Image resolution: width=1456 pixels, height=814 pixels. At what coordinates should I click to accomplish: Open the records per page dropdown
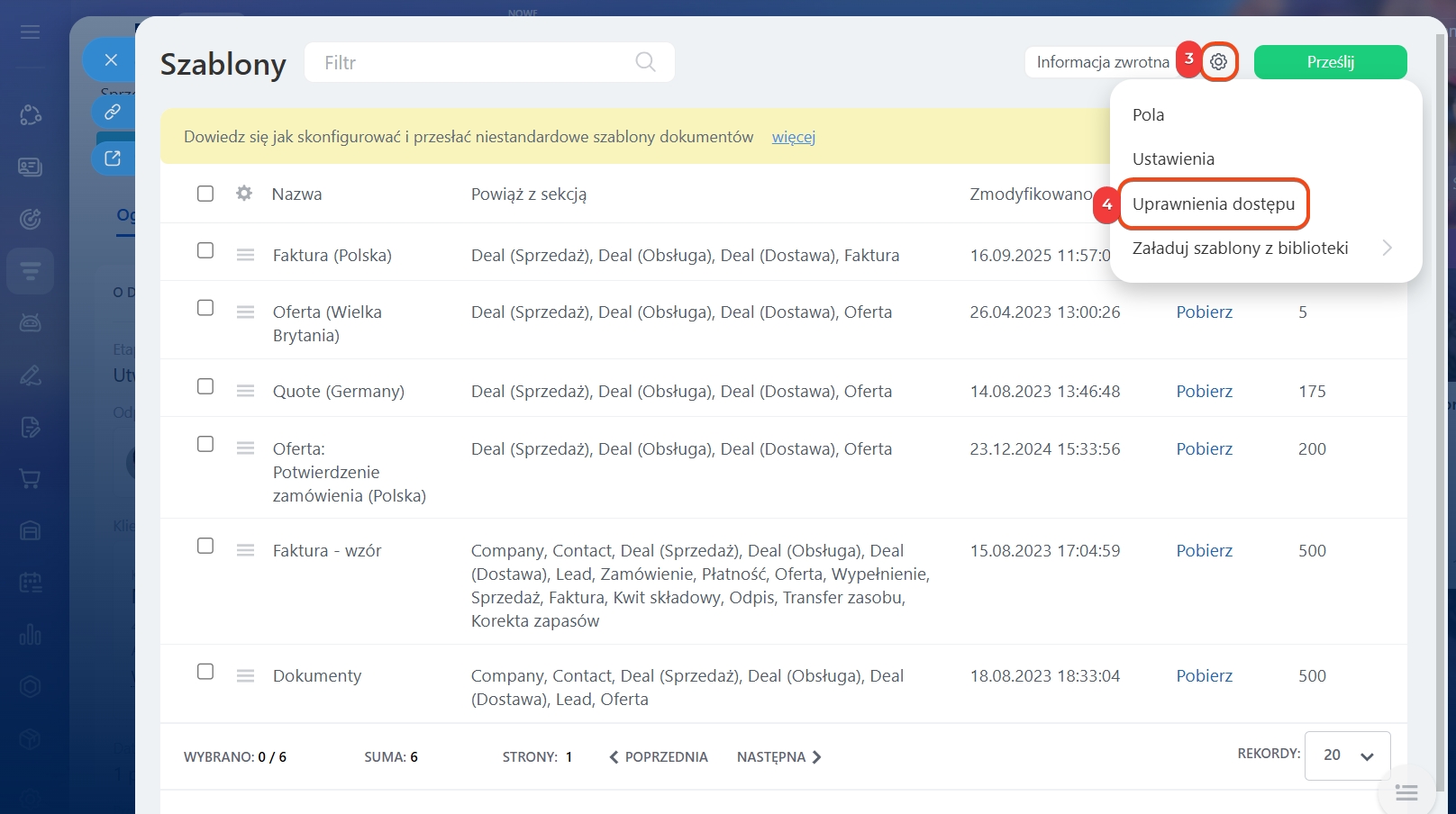coord(1347,755)
